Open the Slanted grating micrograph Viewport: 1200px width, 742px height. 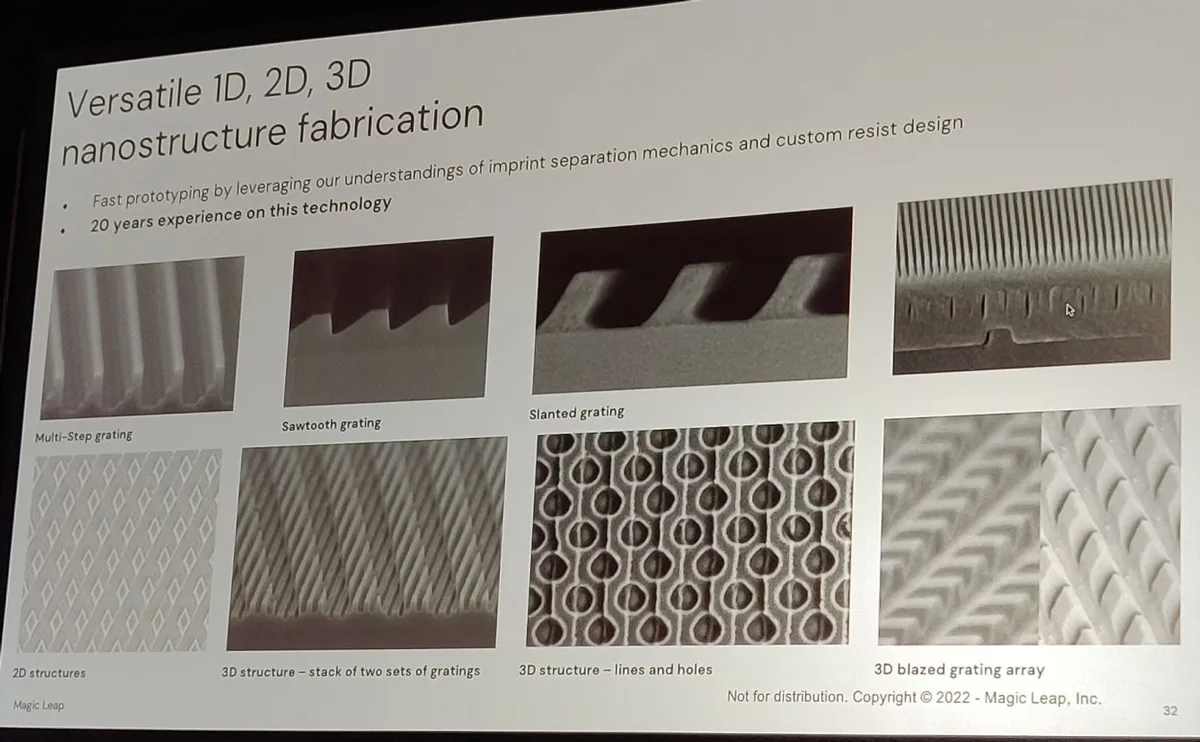(x=692, y=300)
